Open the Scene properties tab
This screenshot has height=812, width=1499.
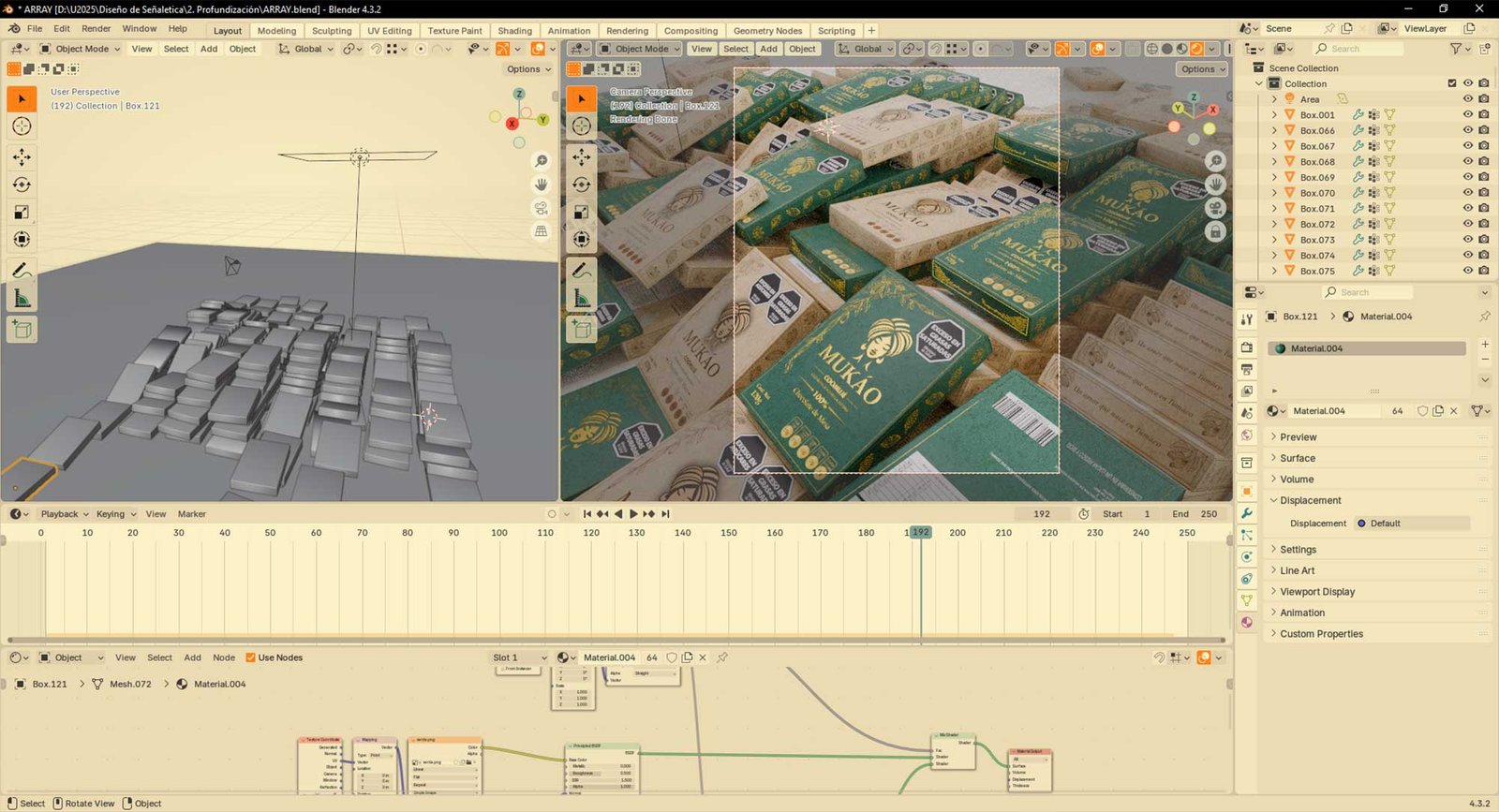[1247, 413]
